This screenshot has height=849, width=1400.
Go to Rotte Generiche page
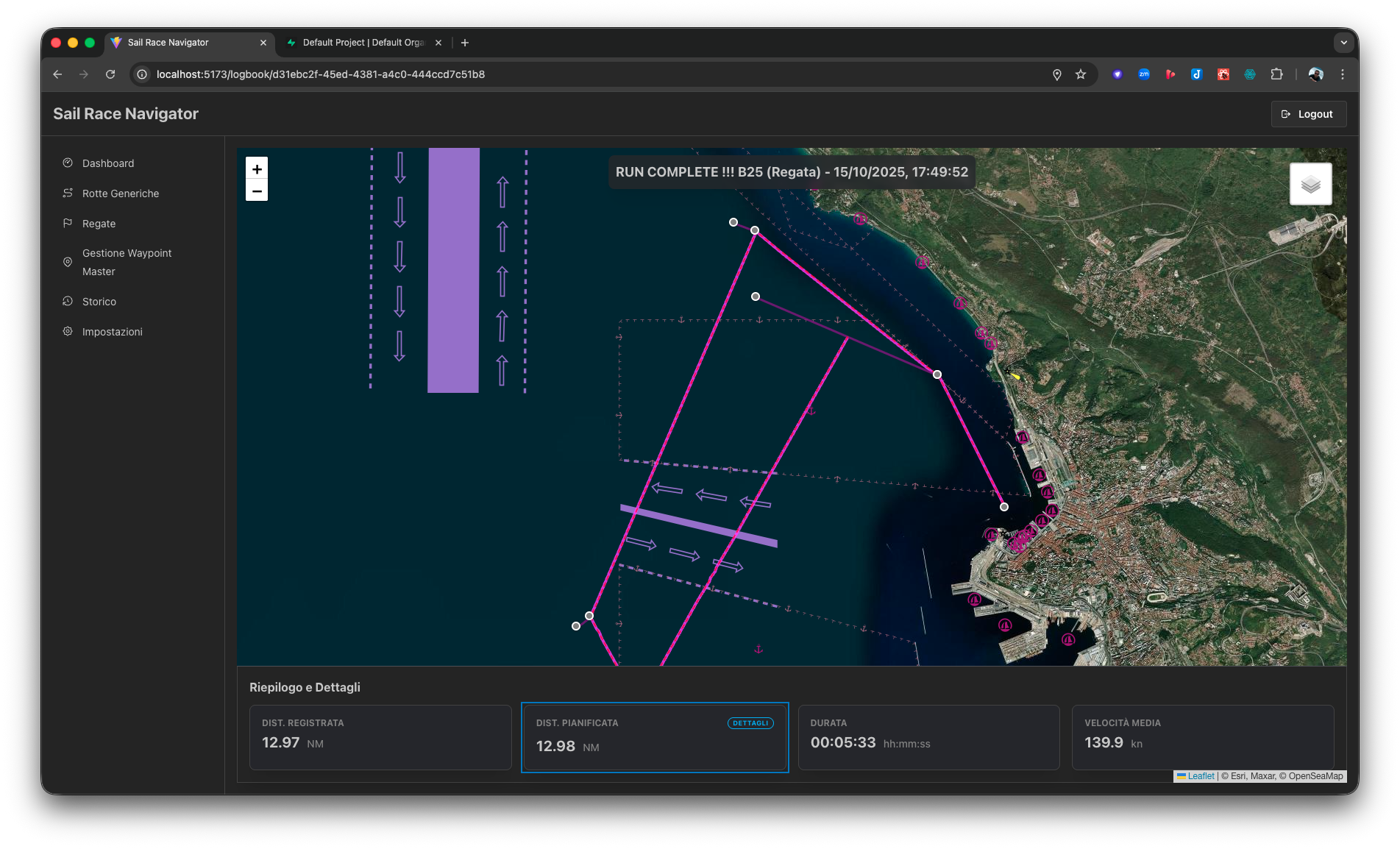tap(121, 193)
